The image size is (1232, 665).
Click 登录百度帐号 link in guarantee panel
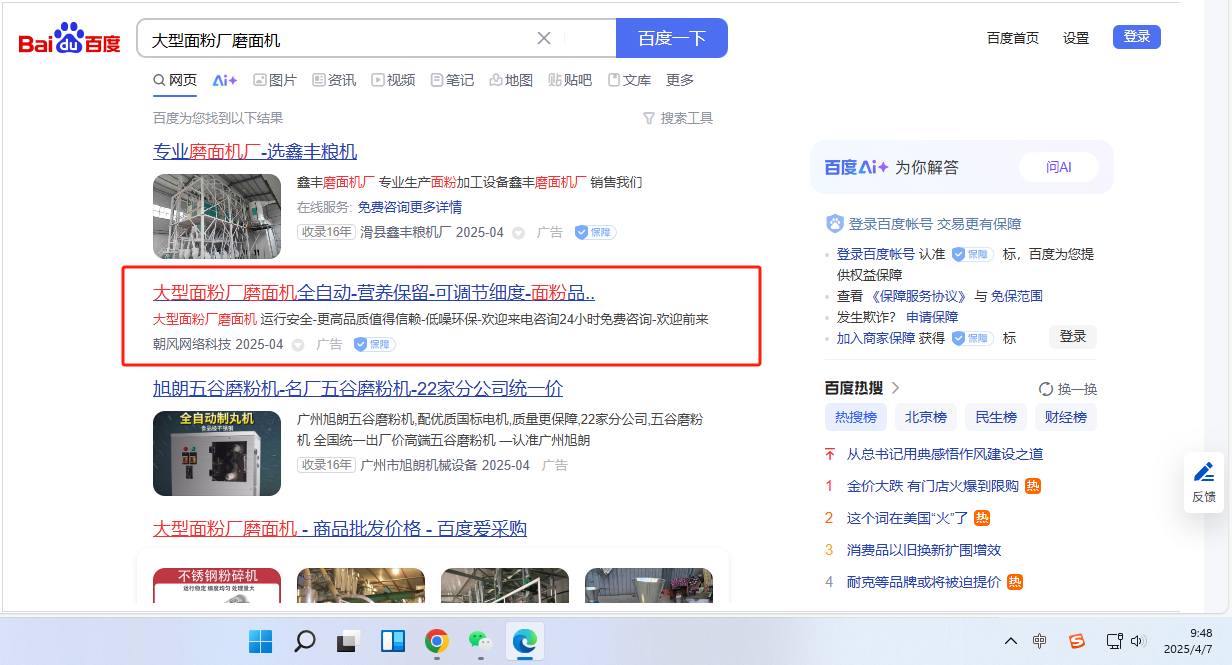point(876,254)
